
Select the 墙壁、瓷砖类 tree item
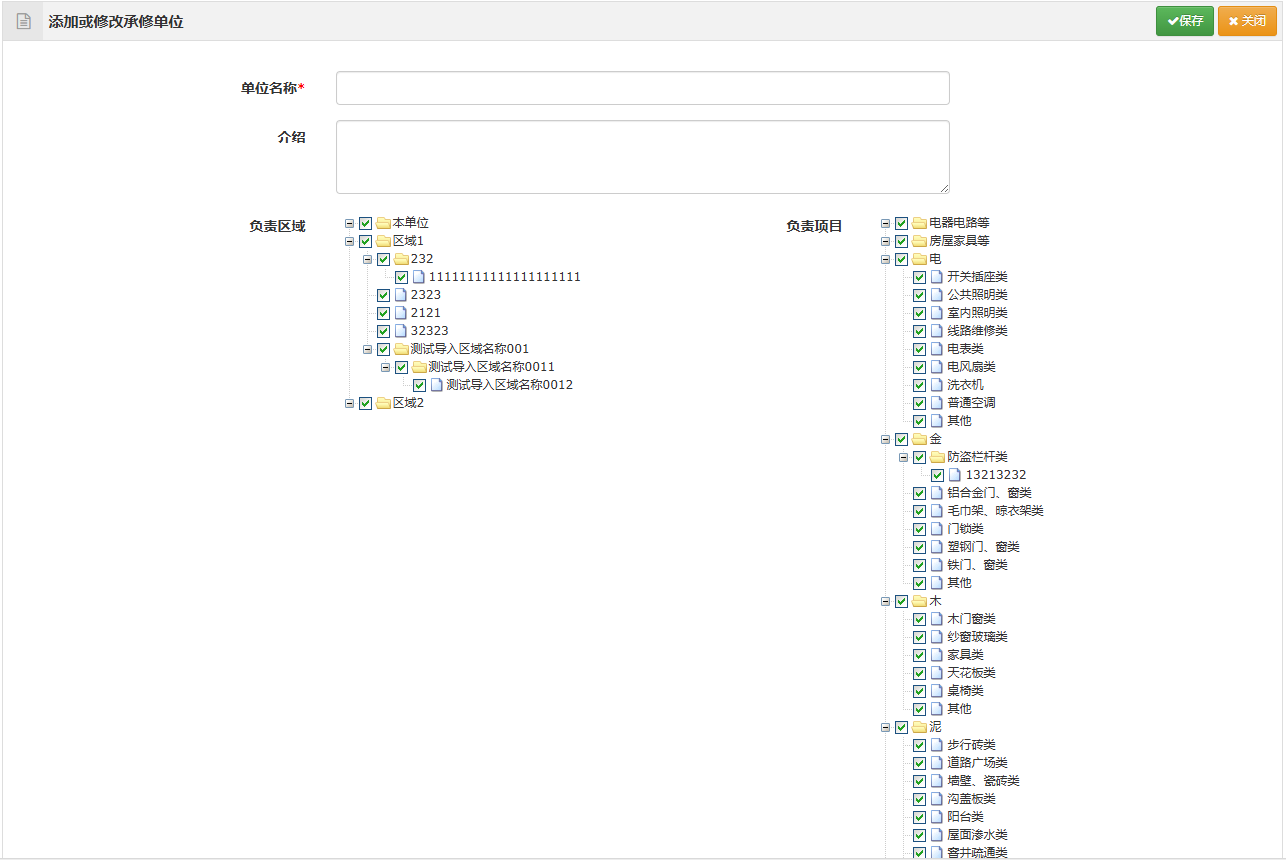pos(983,781)
